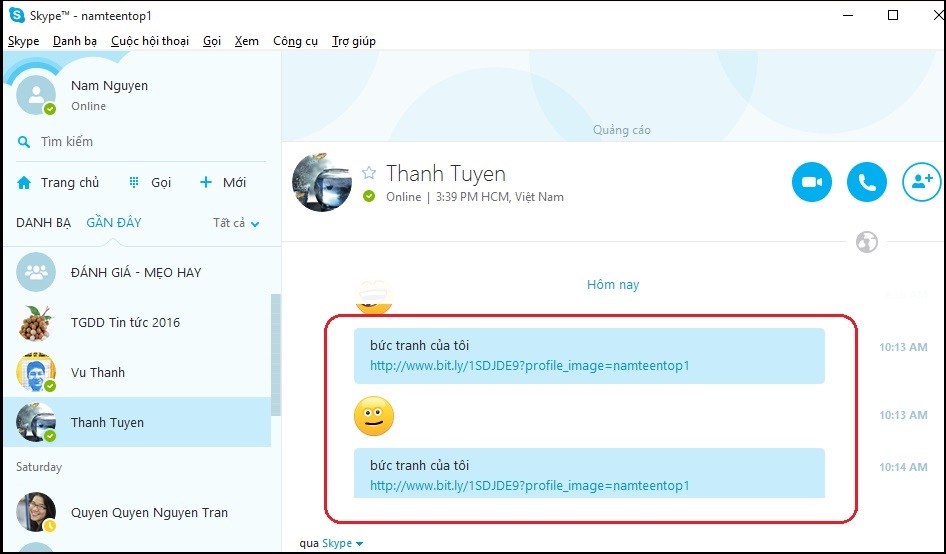Open TGDD Tin tức 2016 conversation

point(137,322)
